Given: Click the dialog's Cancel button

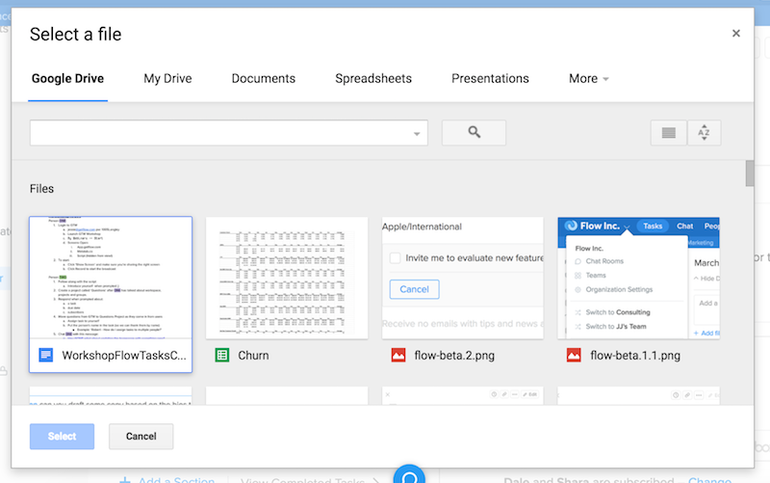Looking at the screenshot, I should [141, 436].
